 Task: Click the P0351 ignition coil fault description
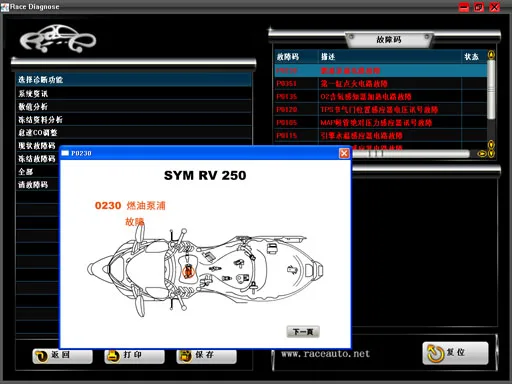tap(354, 84)
